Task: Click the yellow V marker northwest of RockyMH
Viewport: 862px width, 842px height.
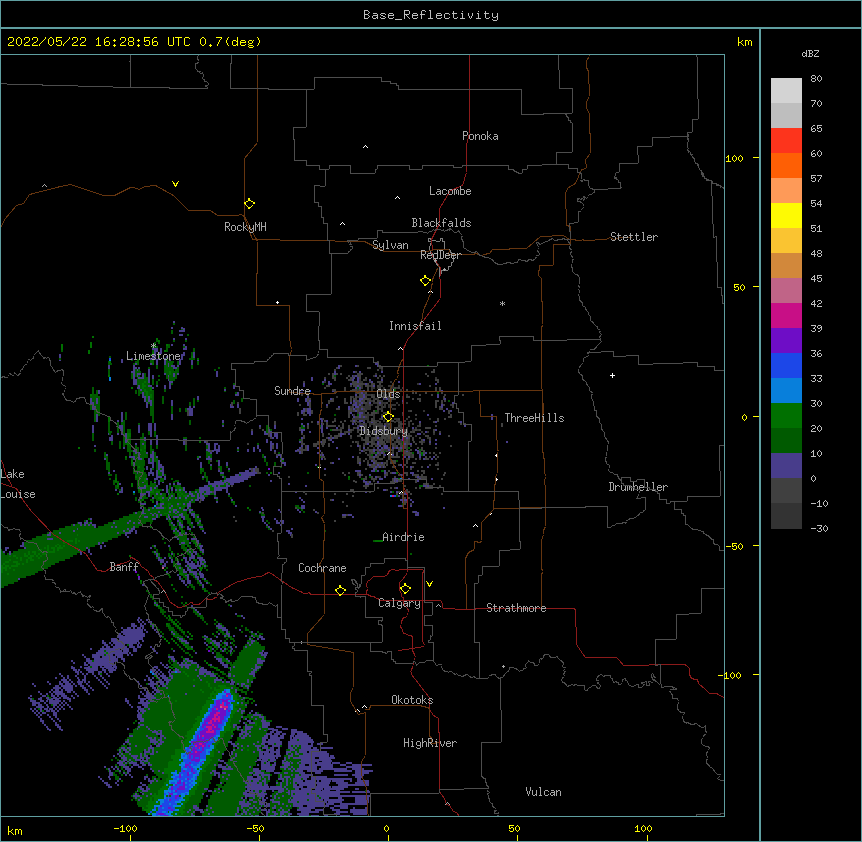Action: click(175, 184)
